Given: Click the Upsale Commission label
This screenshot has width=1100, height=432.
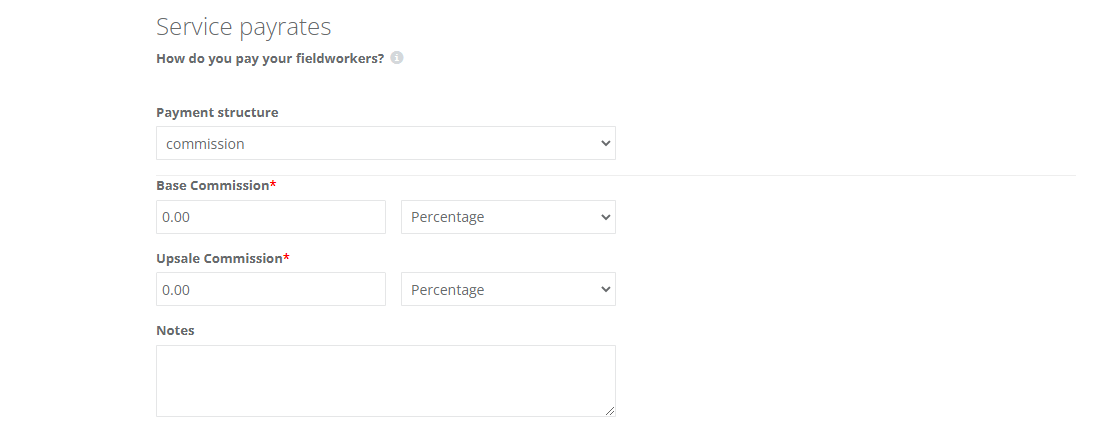Looking at the screenshot, I should pyautogui.click(x=219, y=258).
